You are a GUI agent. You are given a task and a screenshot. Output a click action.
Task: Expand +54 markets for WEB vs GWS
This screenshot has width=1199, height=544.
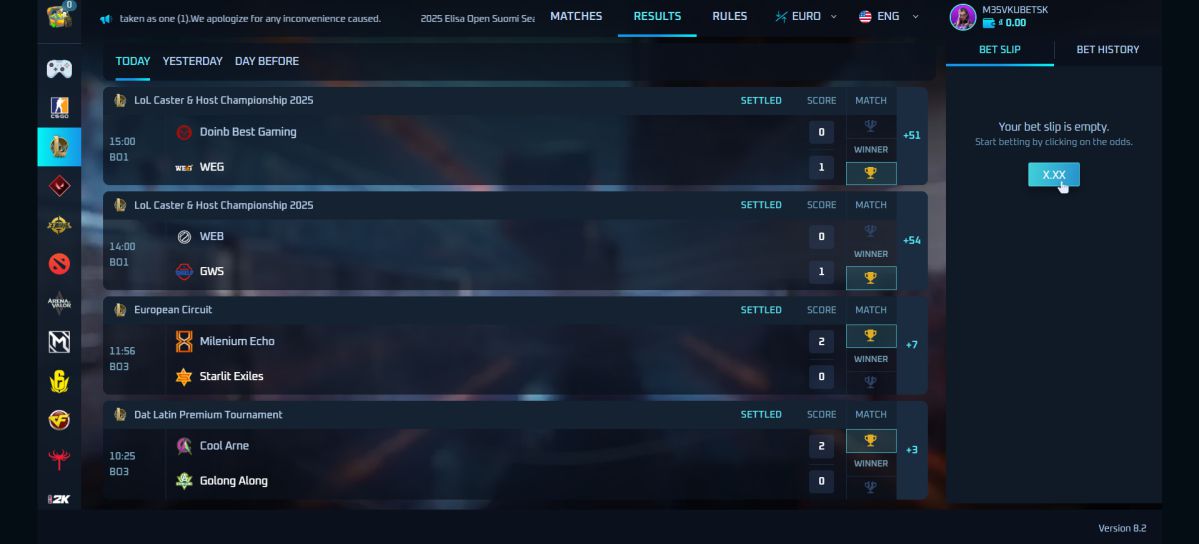click(911, 240)
